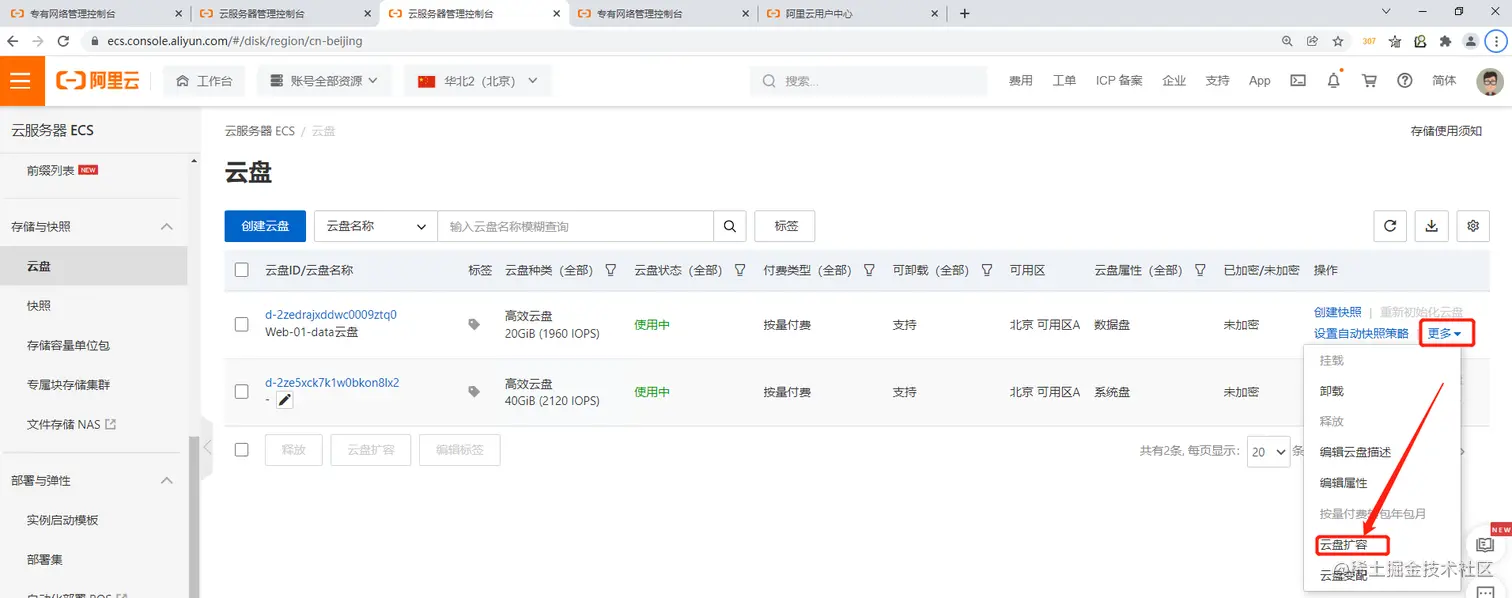Open the 云盘状态 column filter

(740, 270)
